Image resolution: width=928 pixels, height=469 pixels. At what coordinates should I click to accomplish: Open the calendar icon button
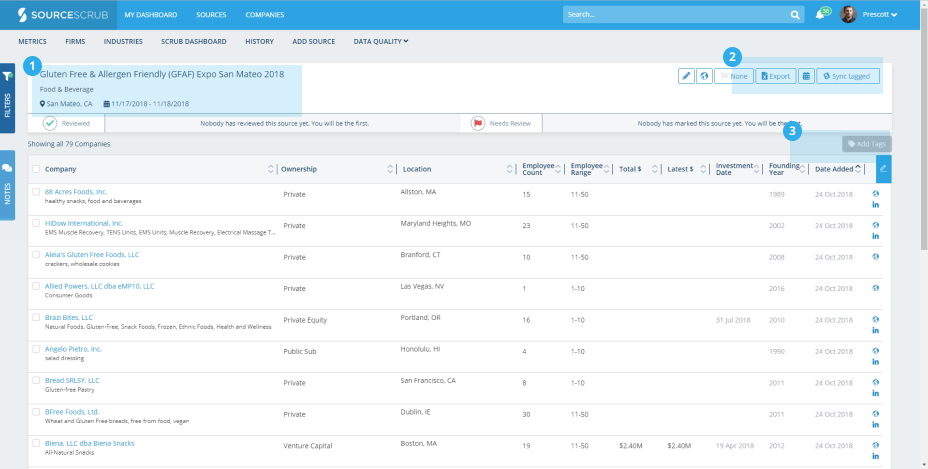click(x=806, y=76)
